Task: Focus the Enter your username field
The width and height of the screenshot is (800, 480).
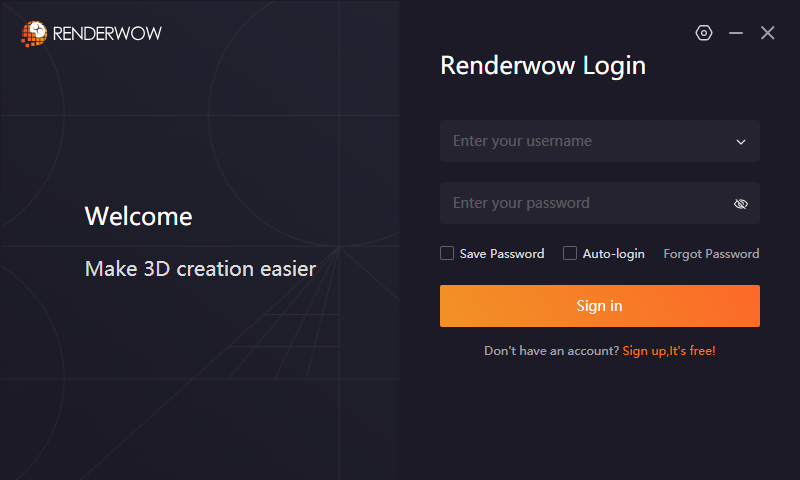Action: [x=599, y=141]
